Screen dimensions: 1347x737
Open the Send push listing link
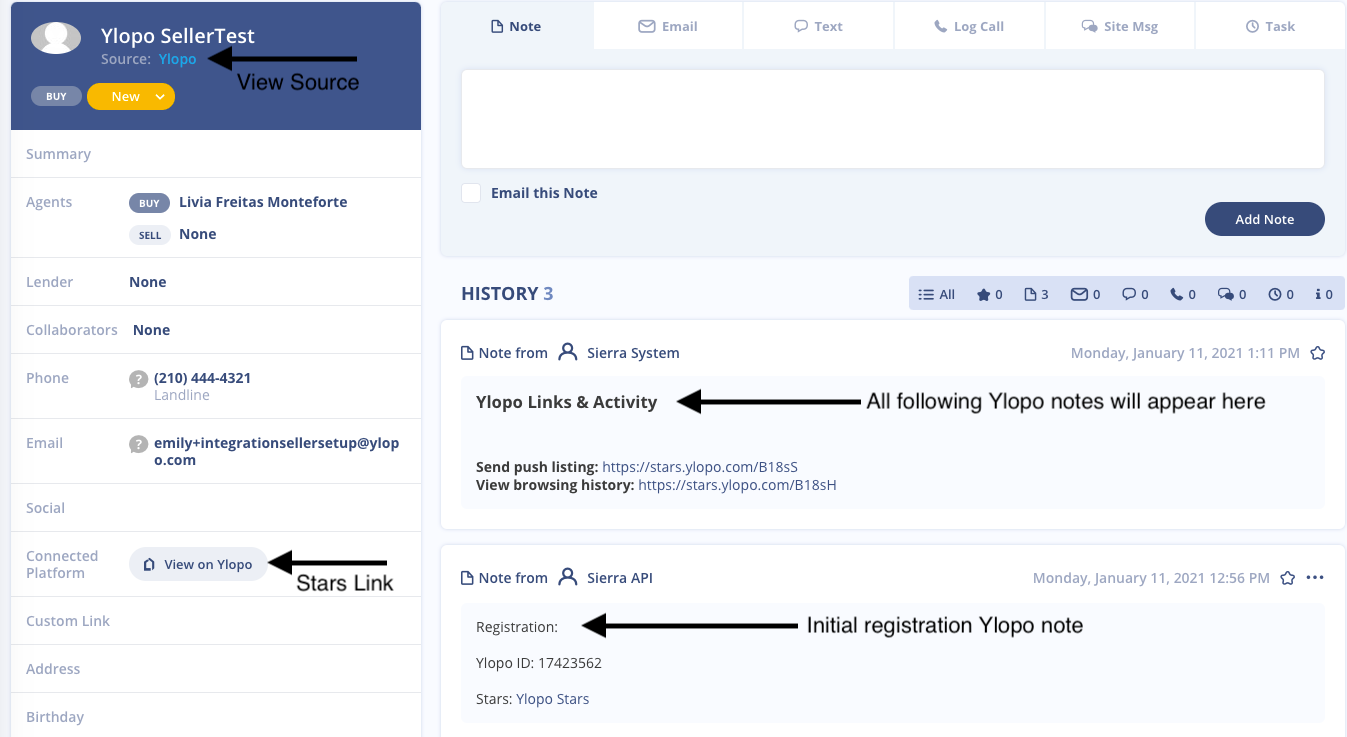click(699, 467)
